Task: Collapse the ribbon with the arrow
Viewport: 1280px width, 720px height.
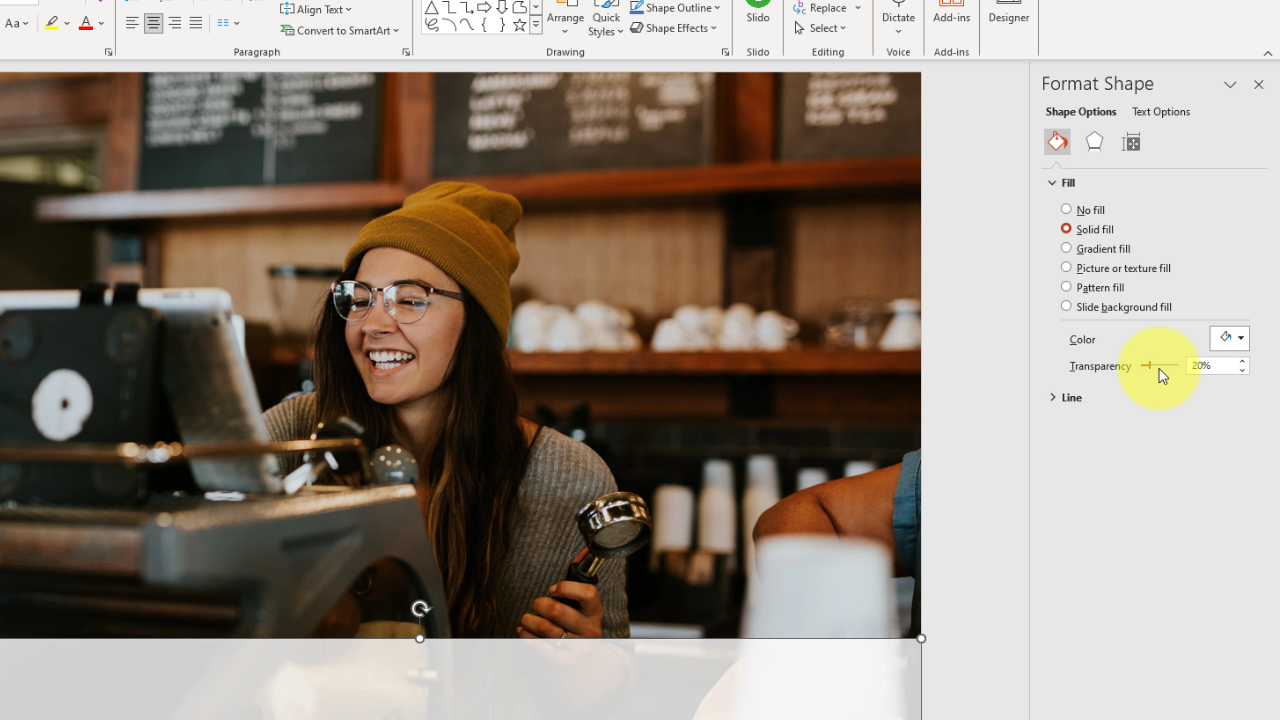Action: (x=1268, y=53)
